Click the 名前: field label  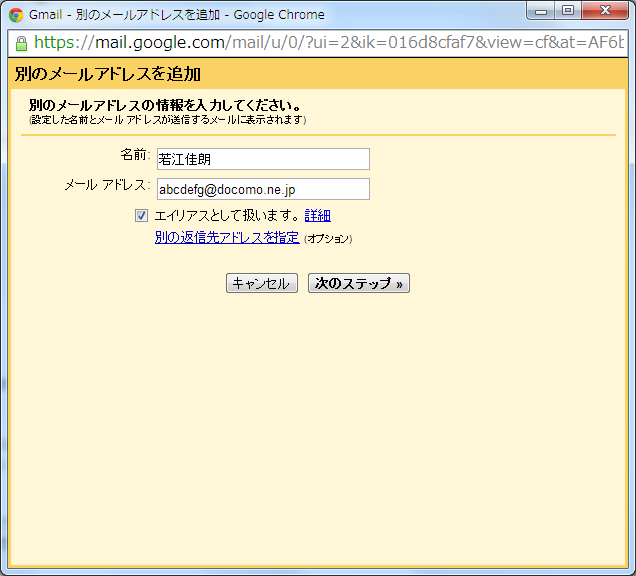[135, 155]
